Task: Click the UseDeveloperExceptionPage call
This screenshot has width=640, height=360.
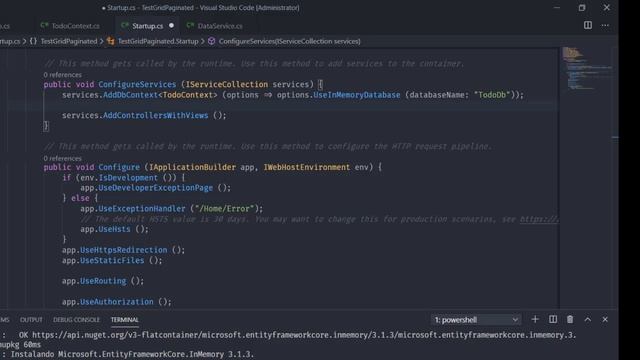Action: (156, 188)
